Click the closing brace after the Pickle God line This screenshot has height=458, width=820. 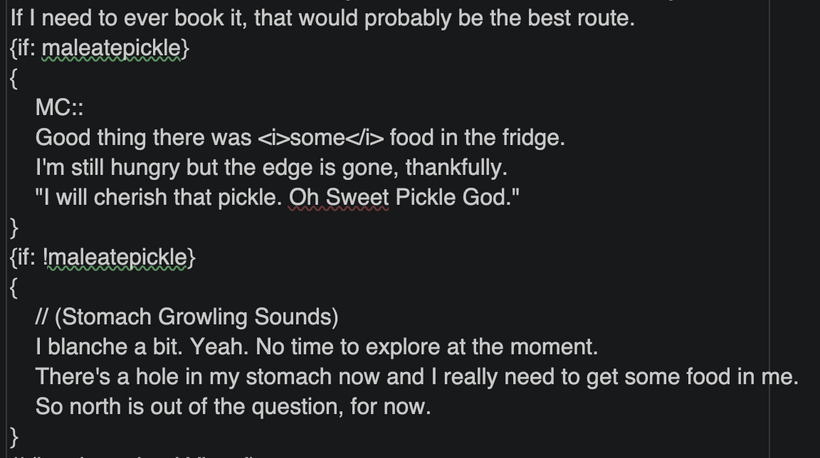(13, 227)
